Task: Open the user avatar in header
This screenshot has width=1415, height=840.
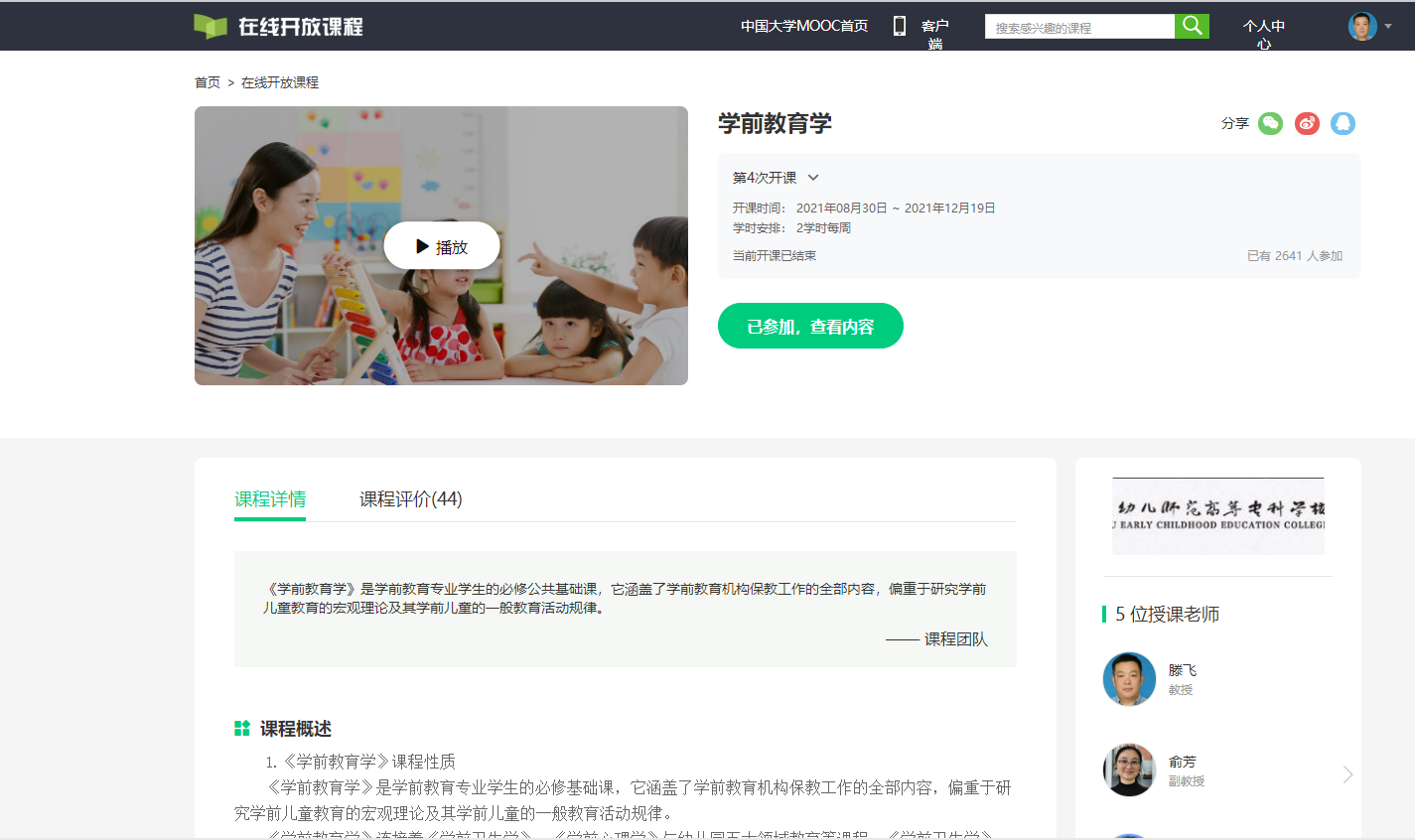Action: tap(1361, 27)
